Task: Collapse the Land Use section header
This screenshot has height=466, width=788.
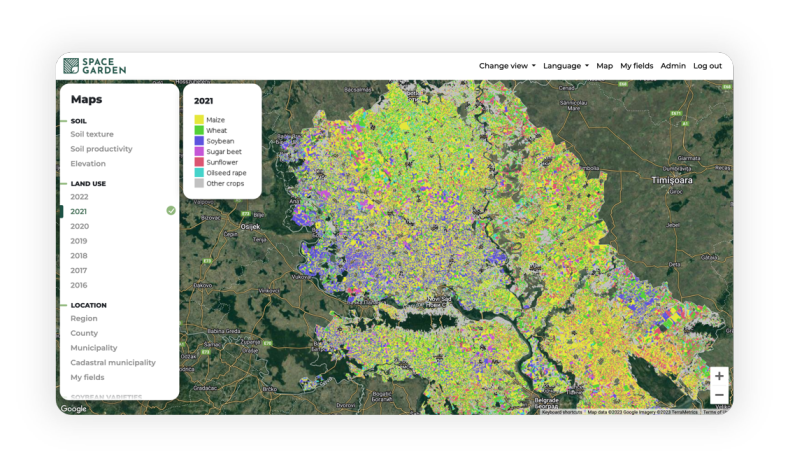Action: pos(88,184)
